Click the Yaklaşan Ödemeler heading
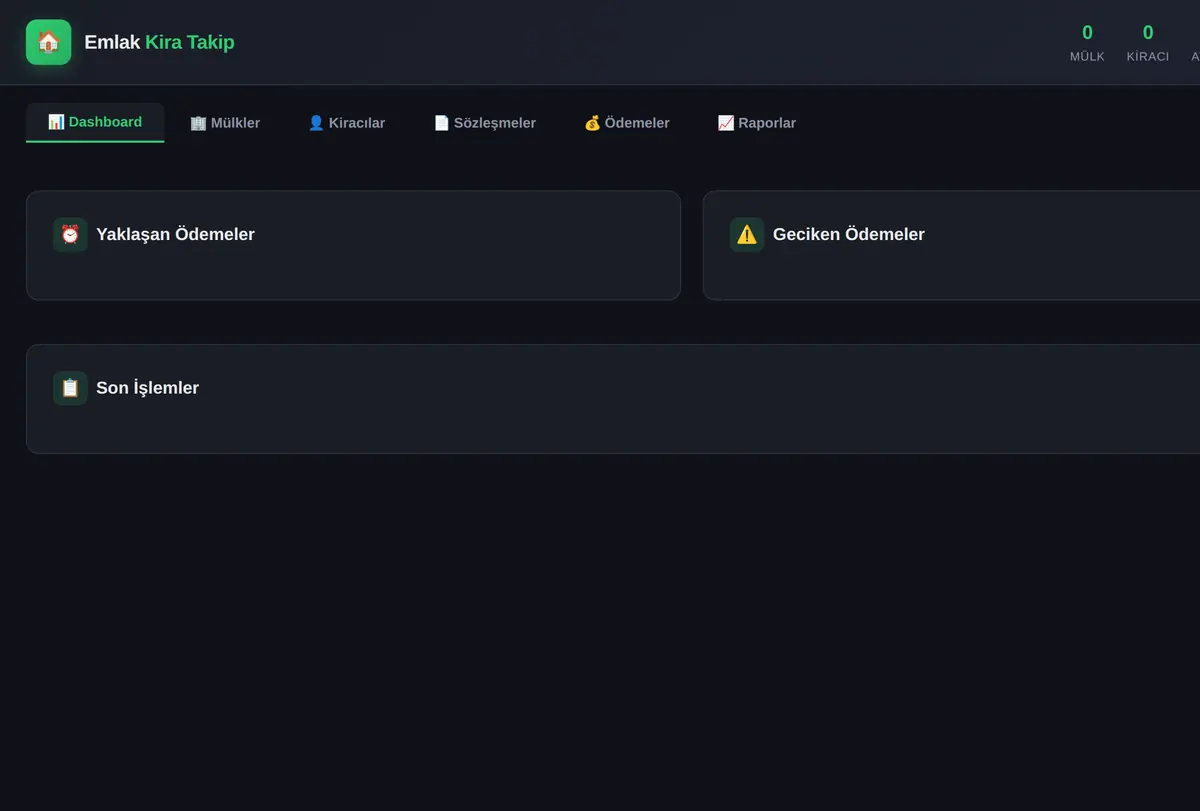Viewport: 1200px width, 811px height. click(x=175, y=235)
